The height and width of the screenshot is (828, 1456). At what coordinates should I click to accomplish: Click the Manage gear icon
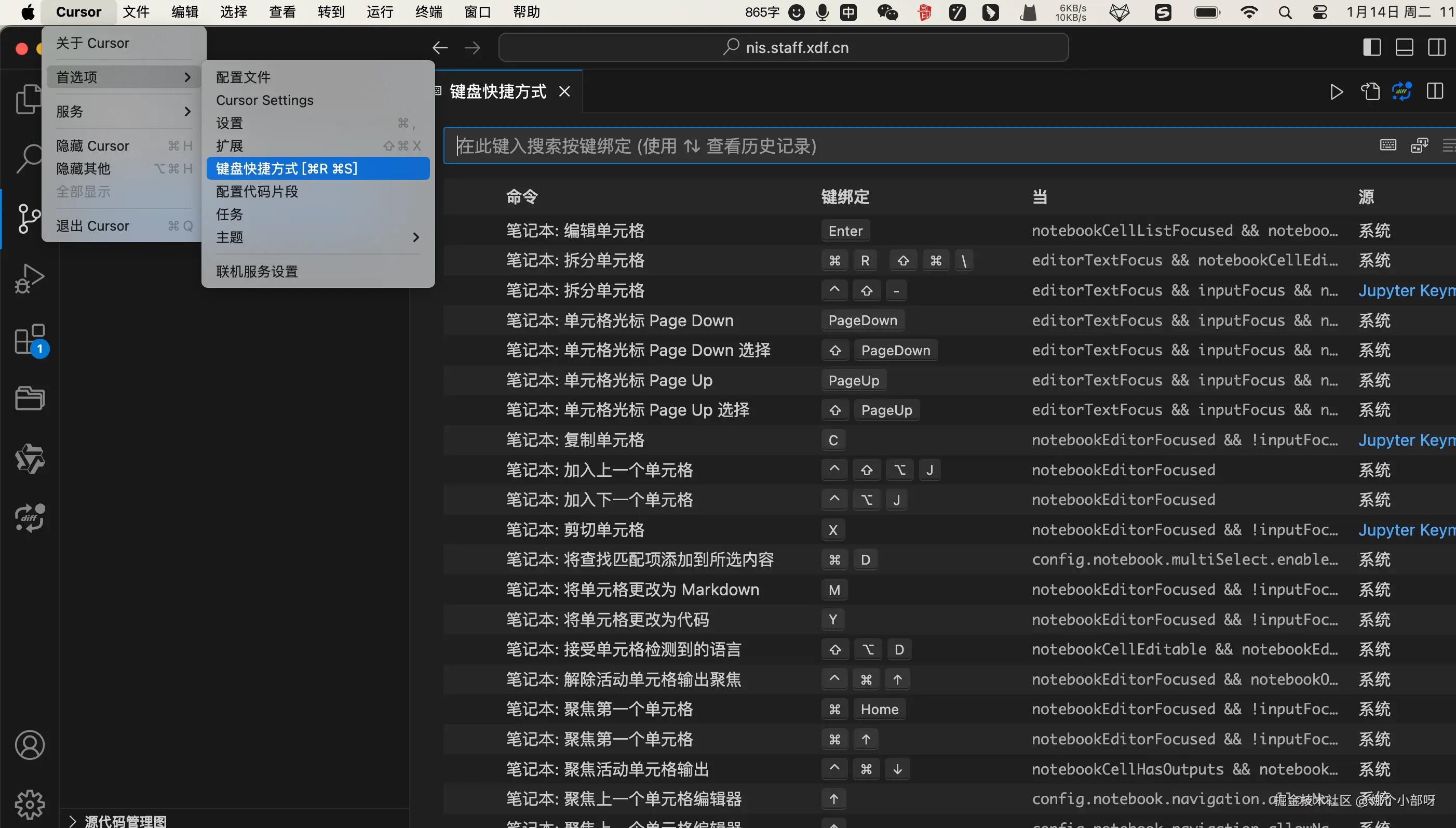pos(30,804)
